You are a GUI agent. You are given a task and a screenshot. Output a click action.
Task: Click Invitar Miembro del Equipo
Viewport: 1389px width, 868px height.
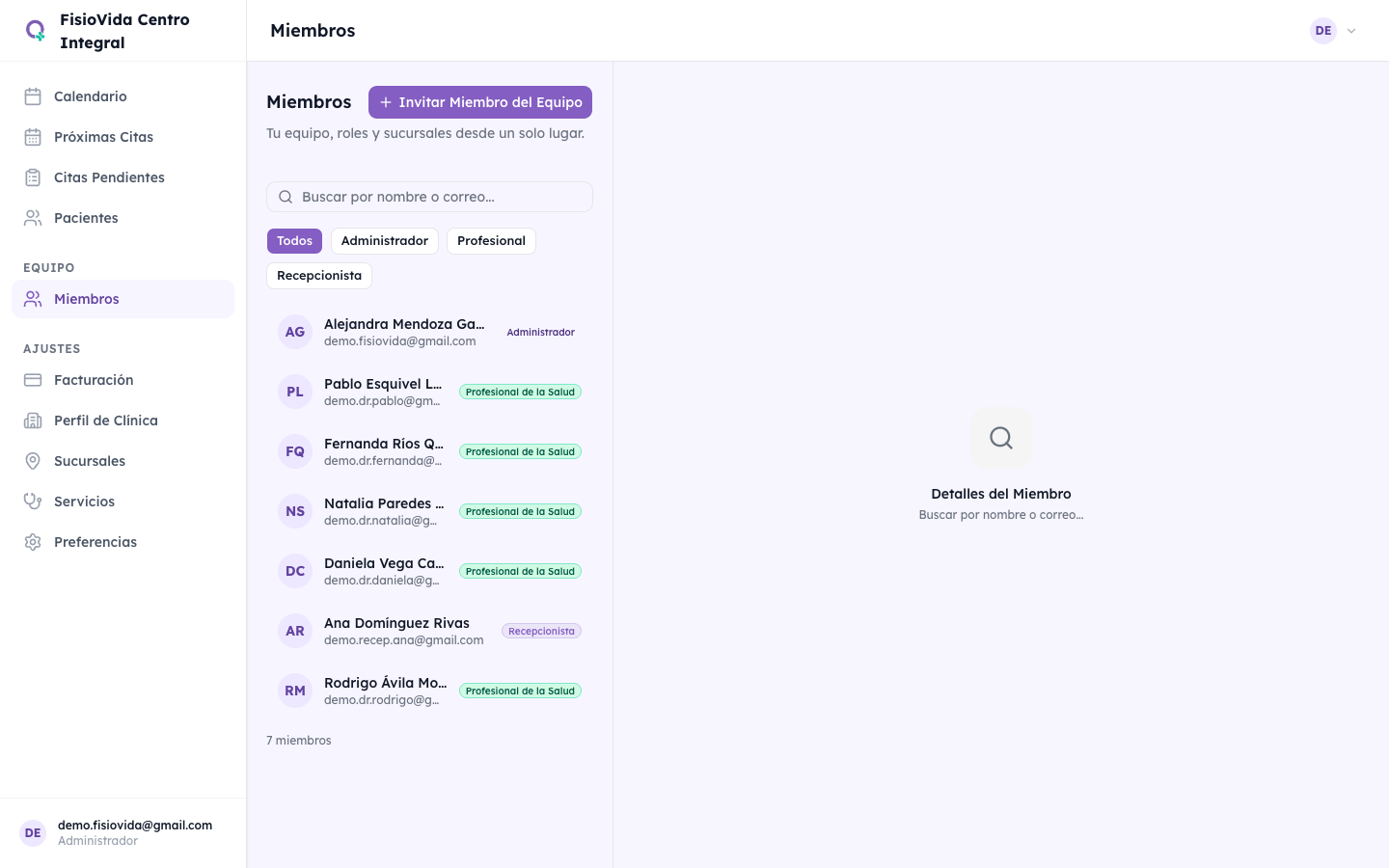(x=479, y=102)
